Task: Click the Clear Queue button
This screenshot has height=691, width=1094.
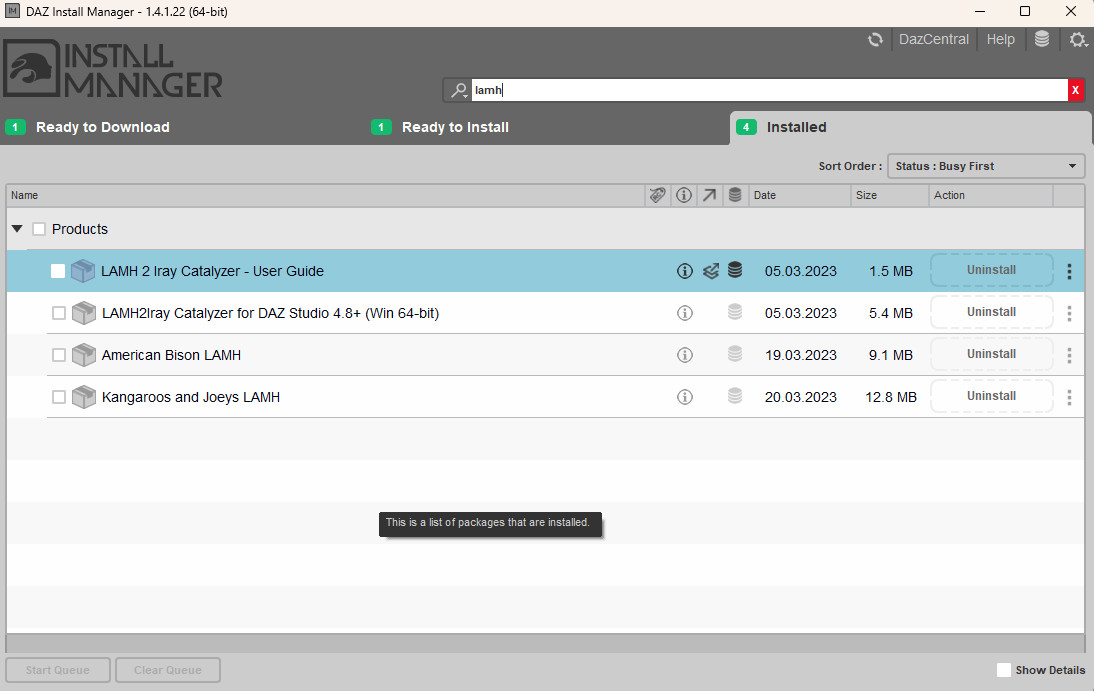Action: click(x=168, y=670)
